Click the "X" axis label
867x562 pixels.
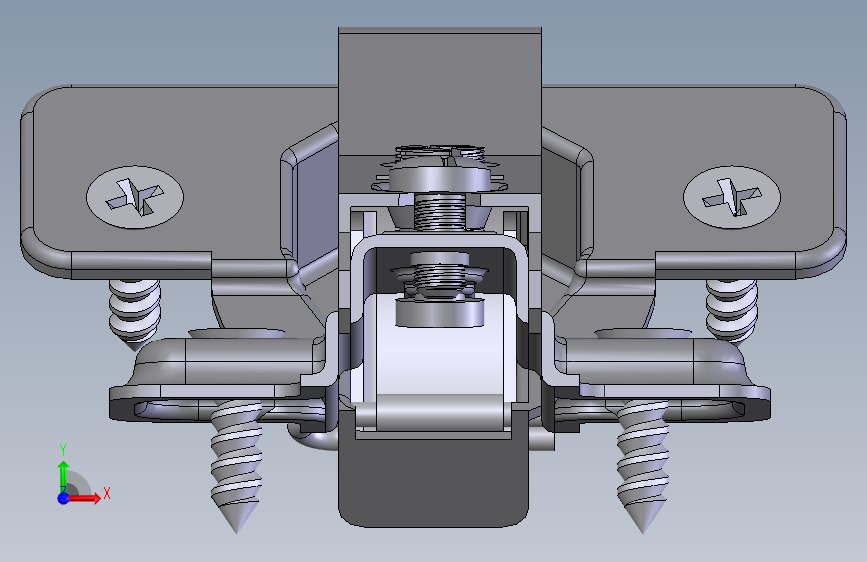[107, 493]
